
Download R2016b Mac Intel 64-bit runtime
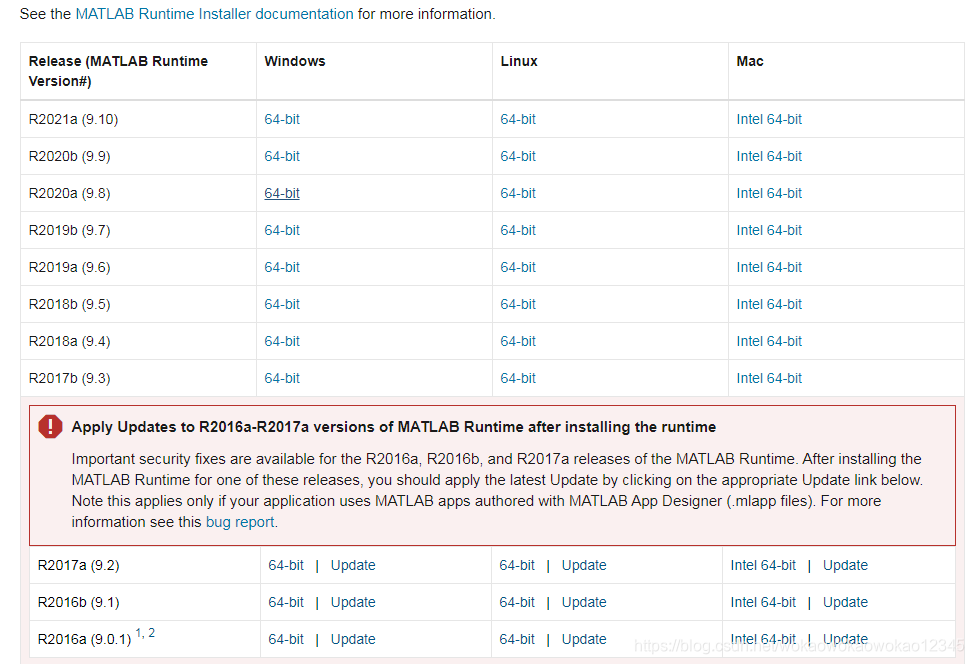click(x=763, y=603)
